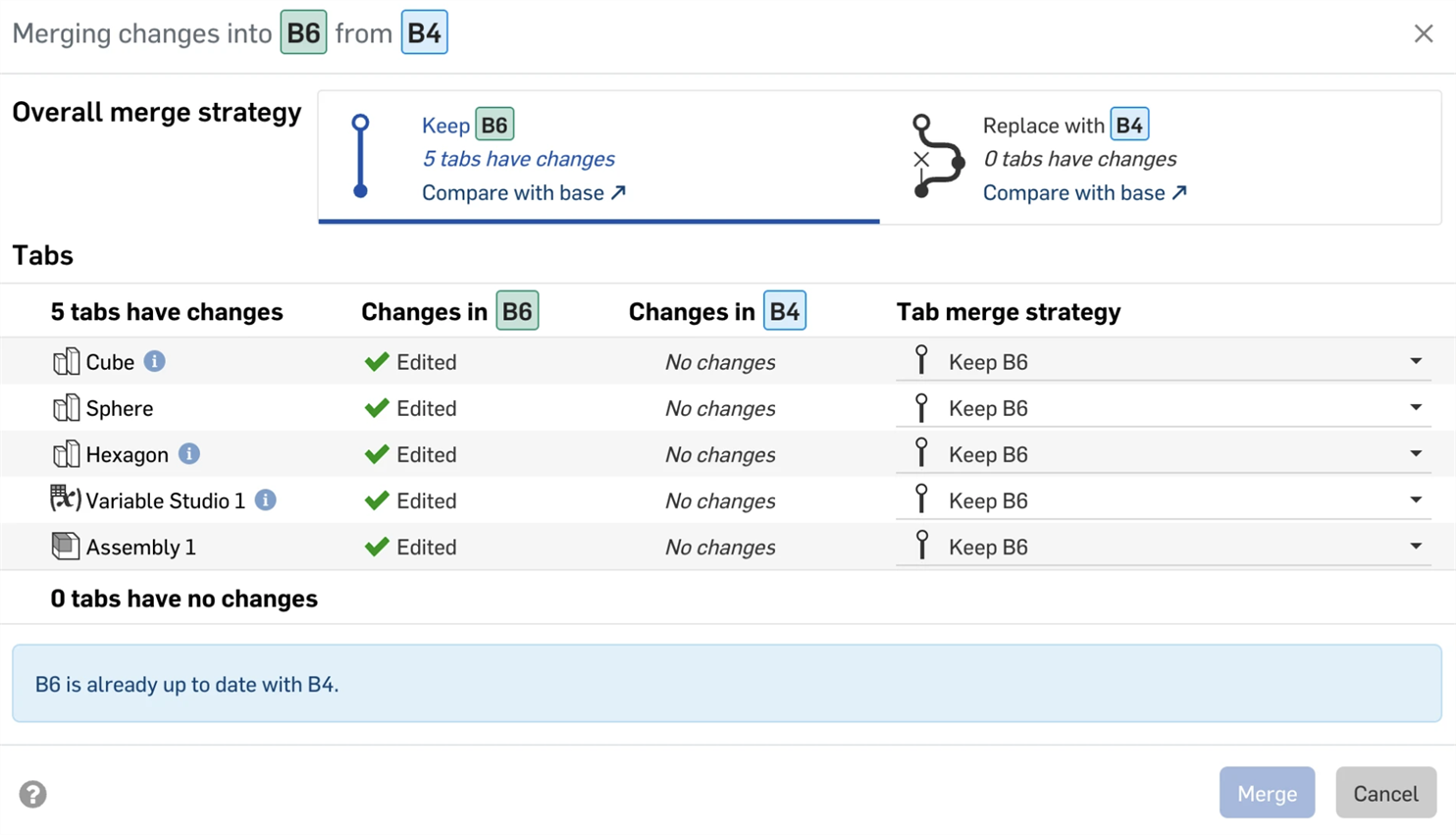Viewport: 1456px width, 835px height.
Task: Click the '5 tabs have changes' table header
Action: 167,312
